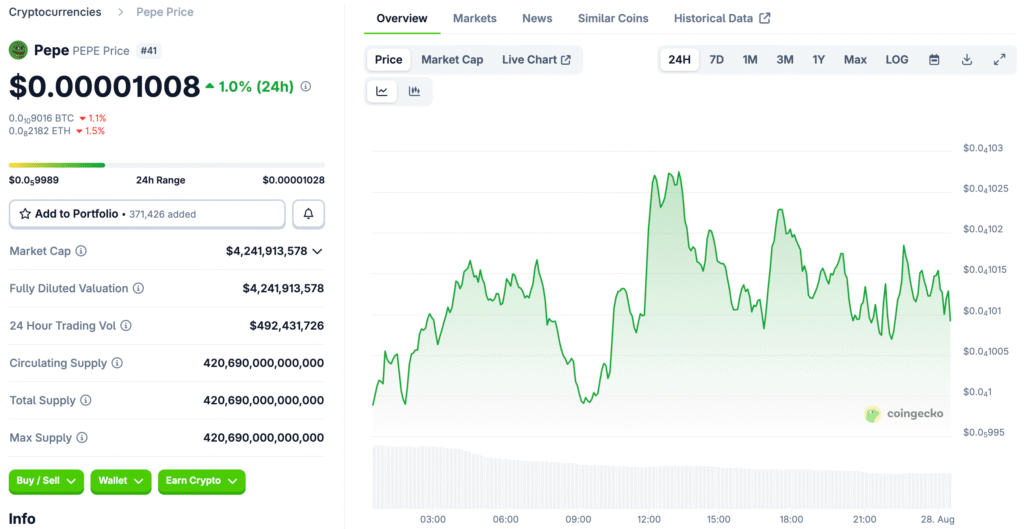Click the Cryptocurrencies breadcrumb link
Screen dimensions: 1024x529
pyautogui.click(x=55, y=12)
